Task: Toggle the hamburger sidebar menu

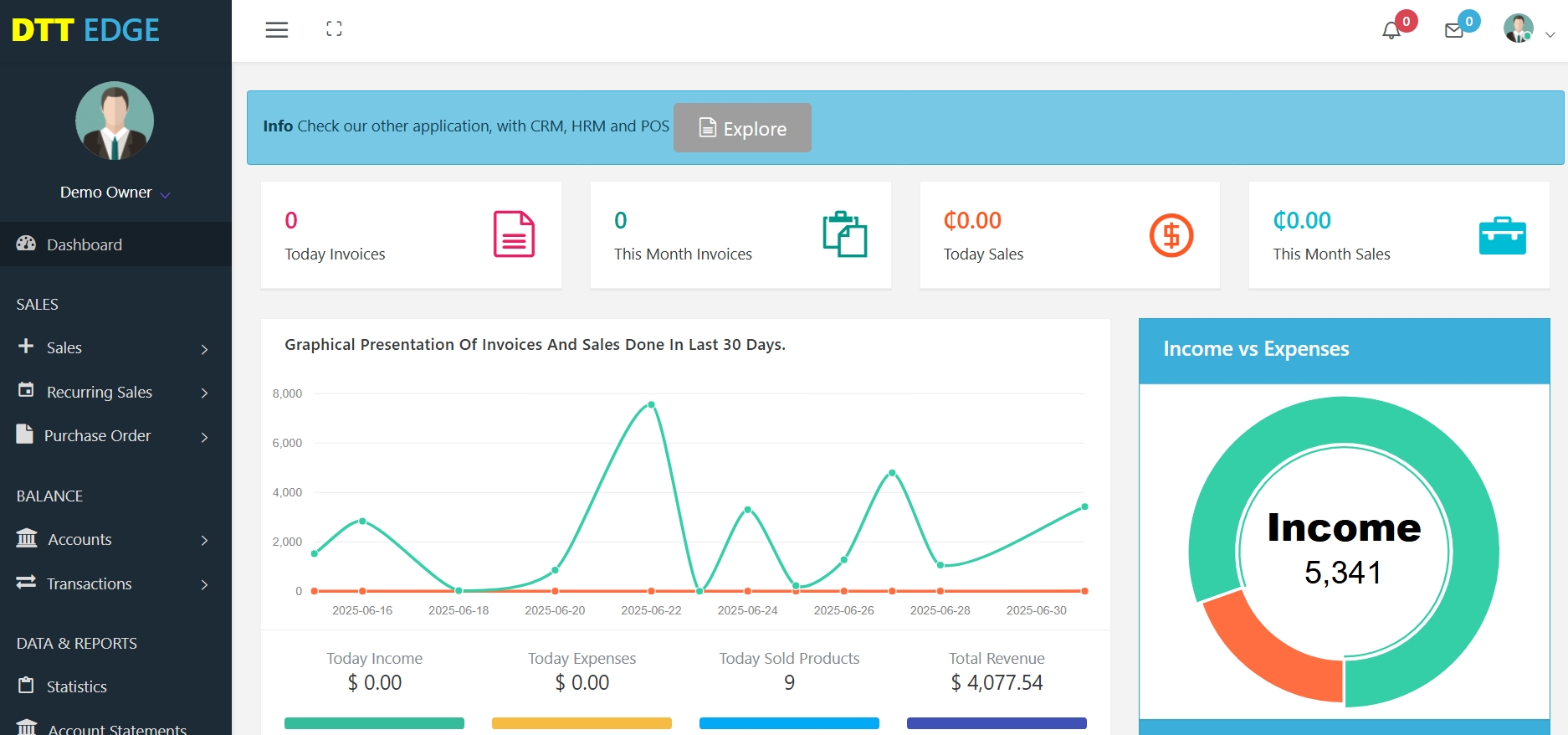Action: point(276,30)
